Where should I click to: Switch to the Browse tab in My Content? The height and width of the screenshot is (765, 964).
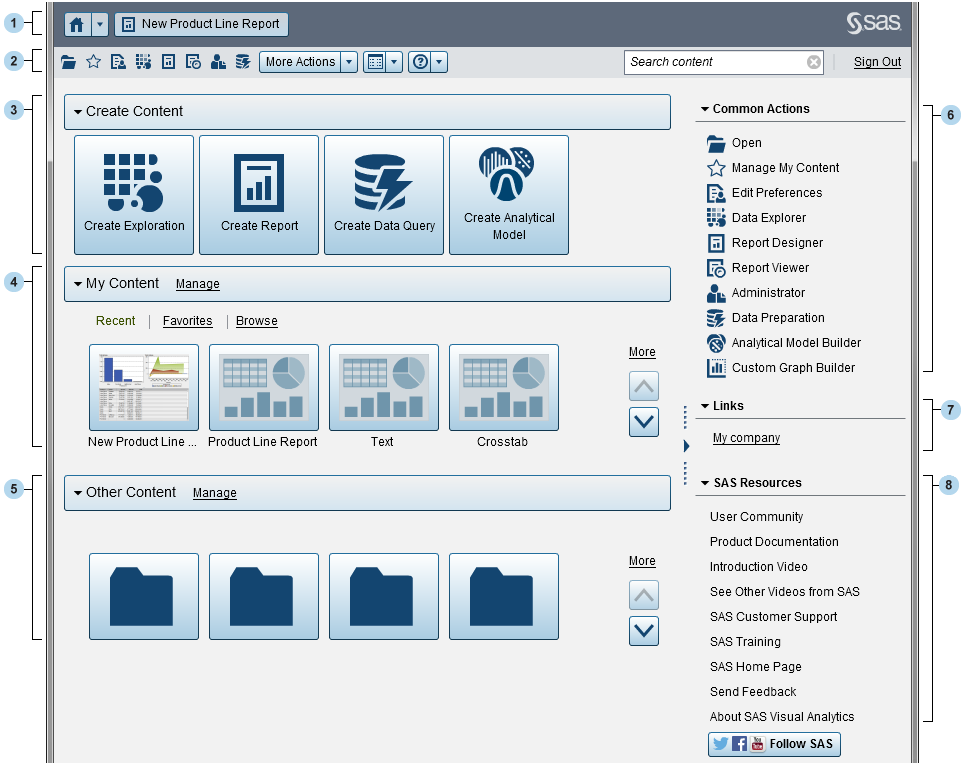pos(256,321)
